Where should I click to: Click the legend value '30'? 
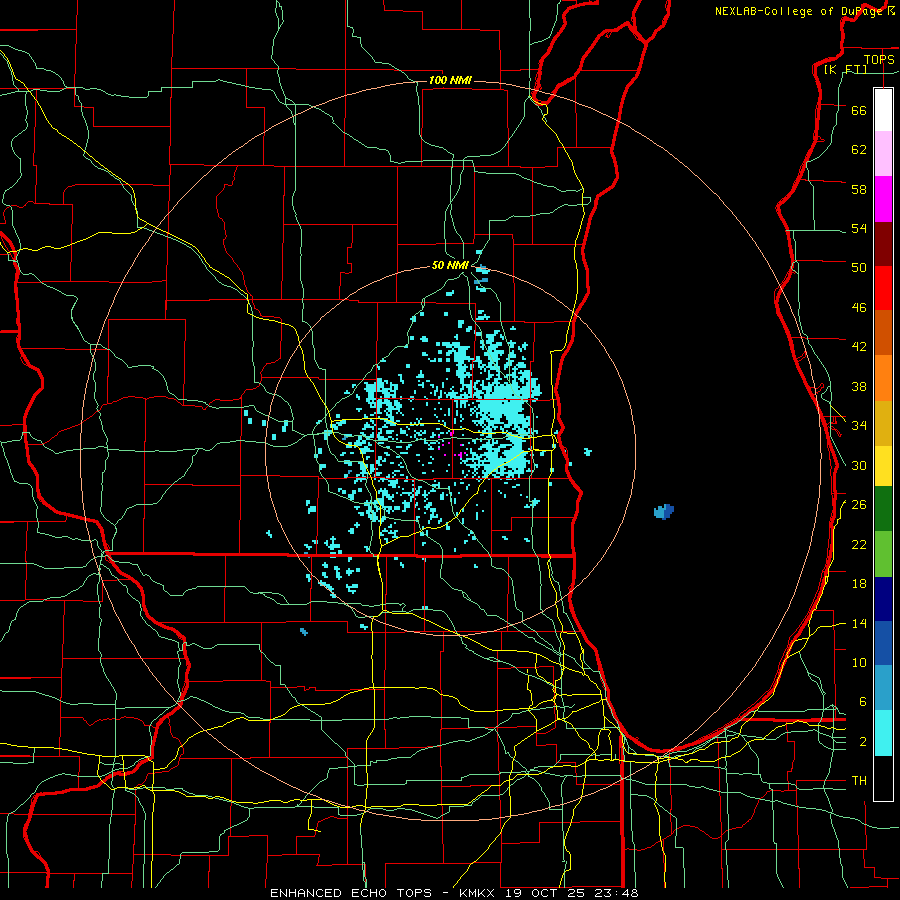click(859, 465)
